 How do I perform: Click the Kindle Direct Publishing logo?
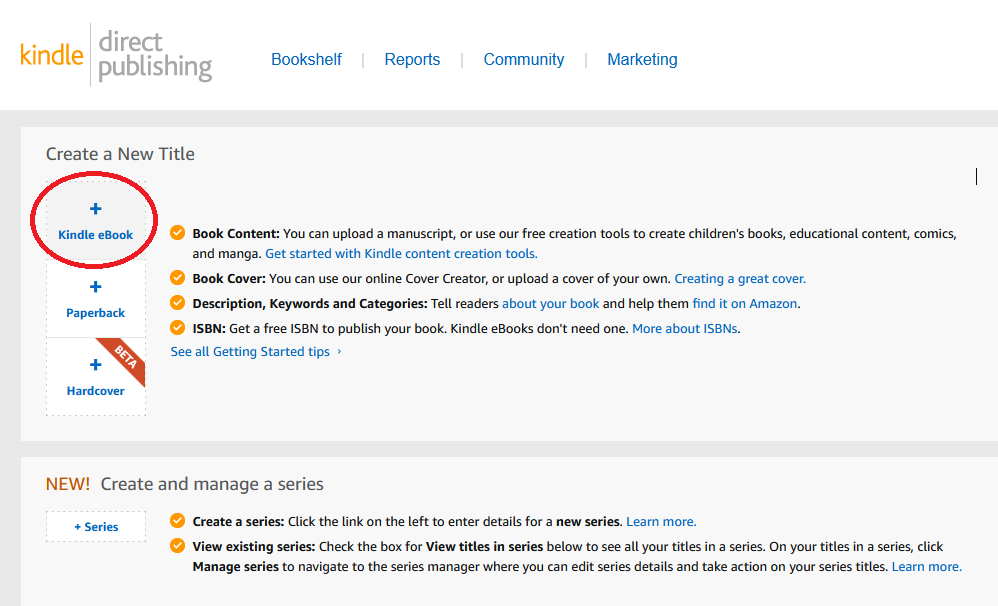115,55
